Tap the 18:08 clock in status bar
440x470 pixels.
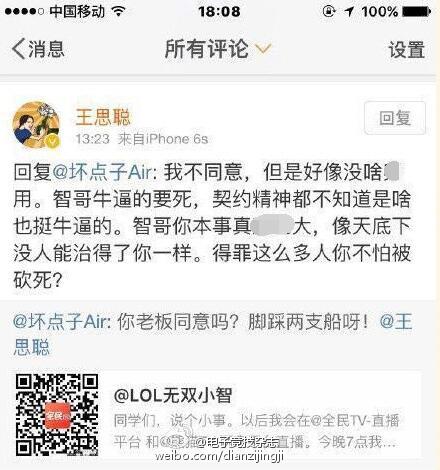tap(219, 12)
